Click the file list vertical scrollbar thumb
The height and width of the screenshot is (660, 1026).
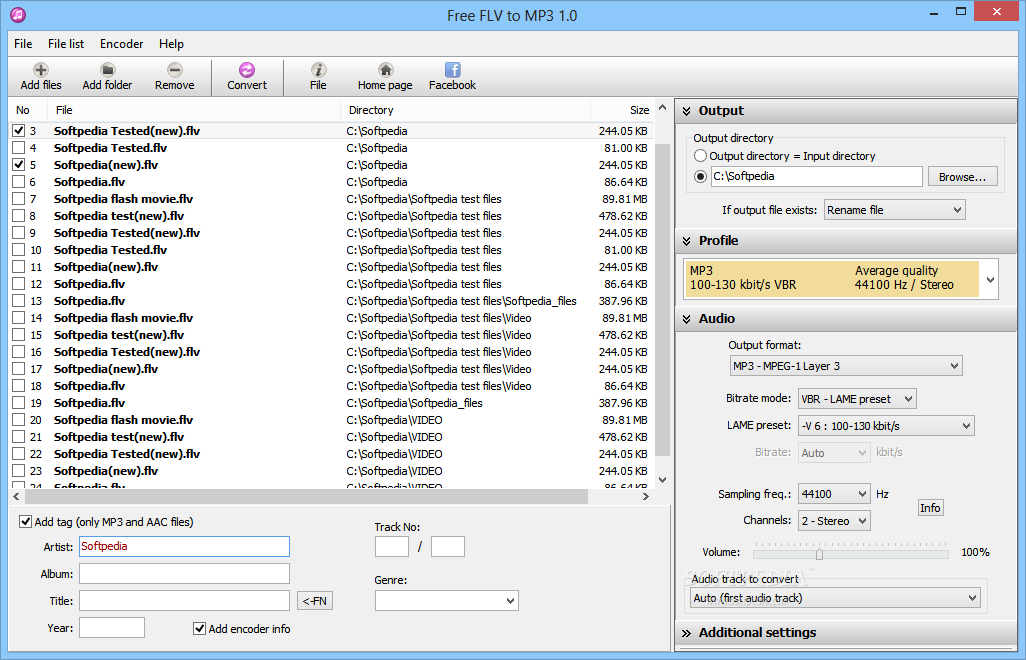662,298
